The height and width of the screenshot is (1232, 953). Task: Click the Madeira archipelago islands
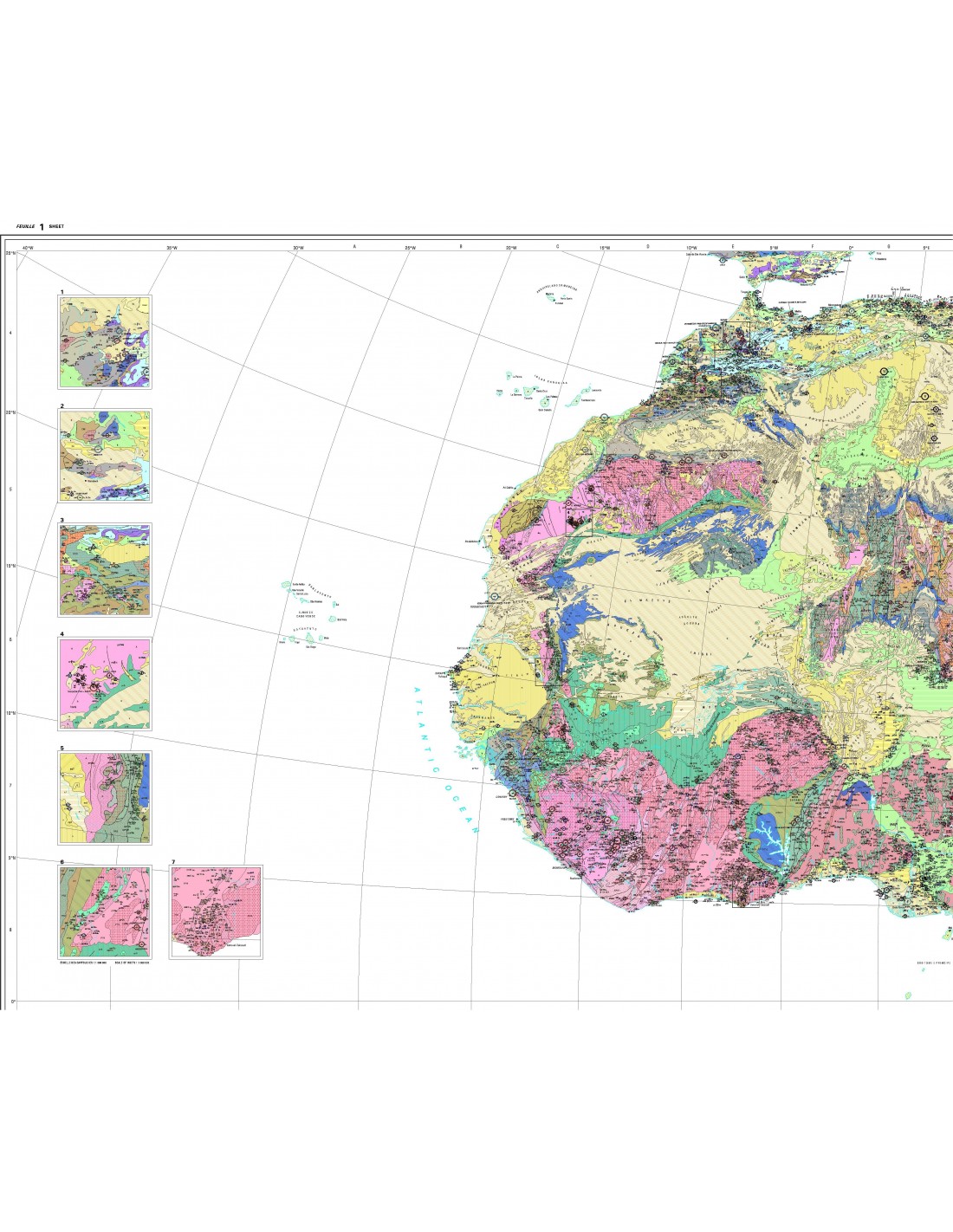557,297
